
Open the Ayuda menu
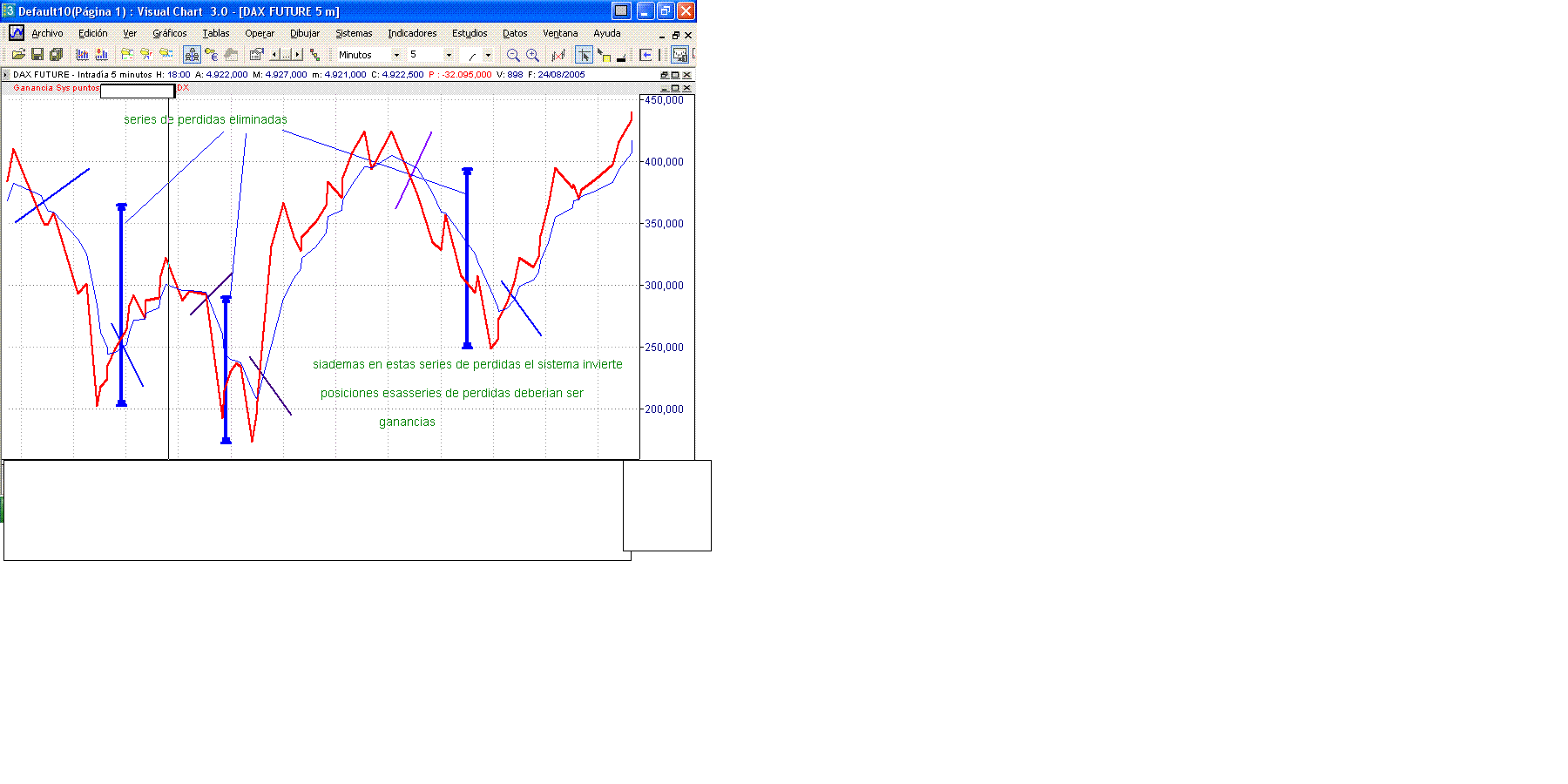click(607, 33)
